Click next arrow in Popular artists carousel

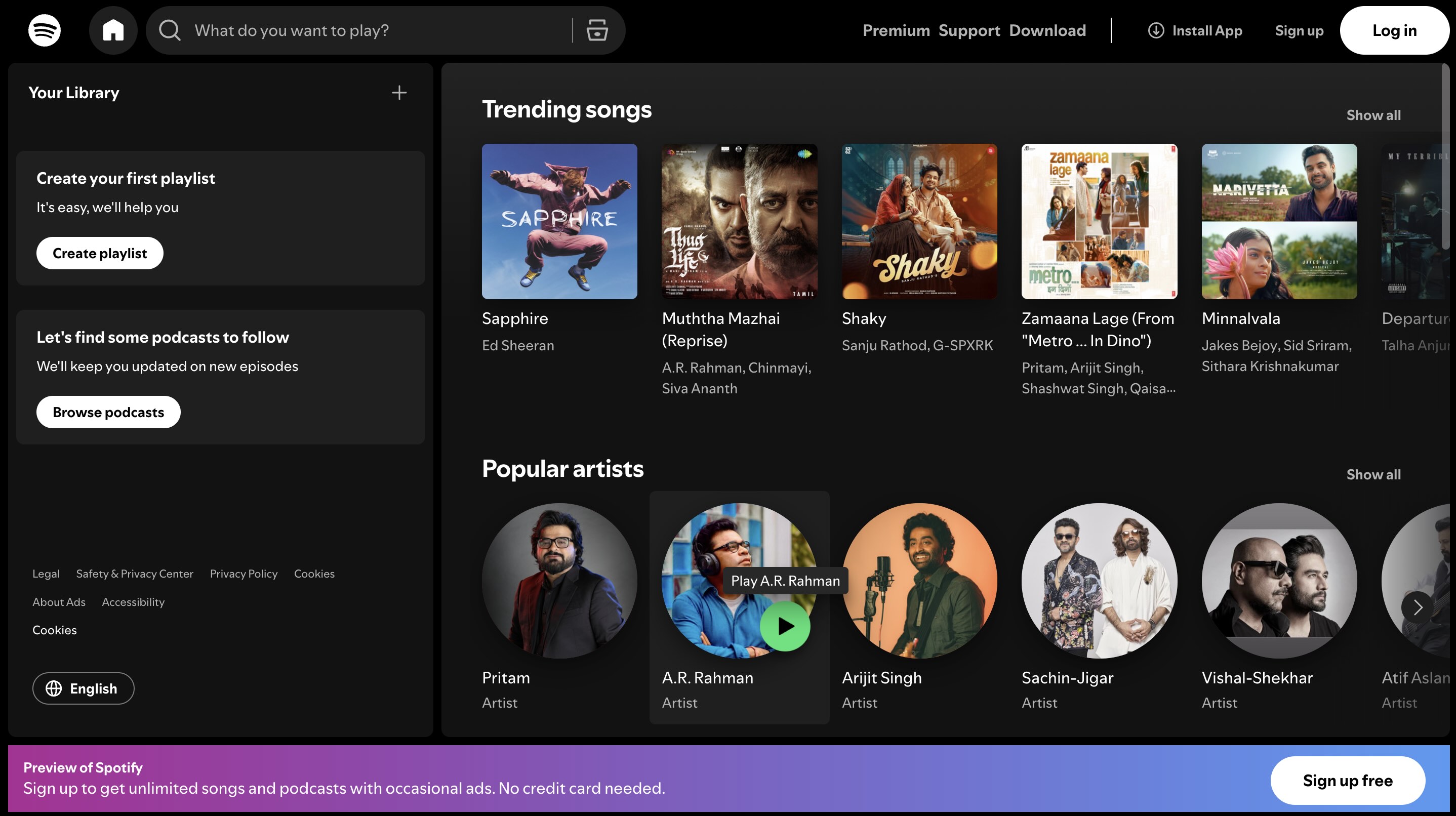[x=1417, y=607]
